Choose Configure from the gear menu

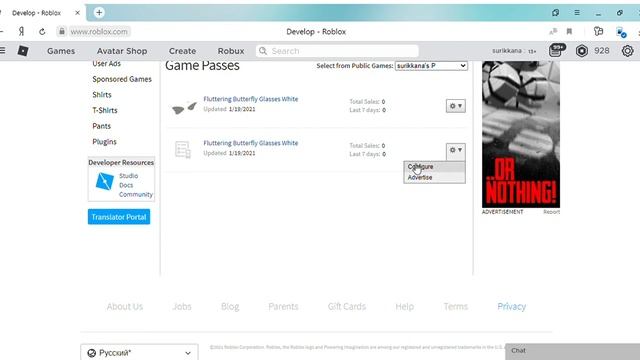434,167
